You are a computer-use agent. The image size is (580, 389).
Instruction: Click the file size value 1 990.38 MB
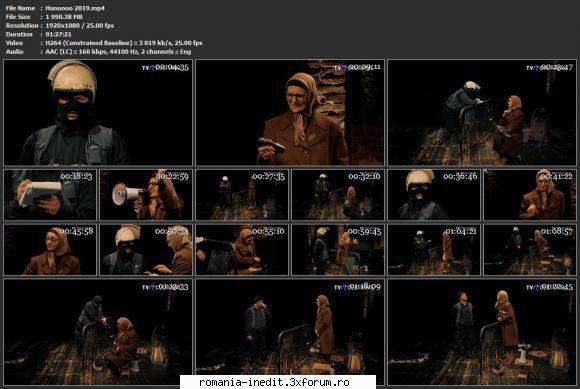point(64,17)
